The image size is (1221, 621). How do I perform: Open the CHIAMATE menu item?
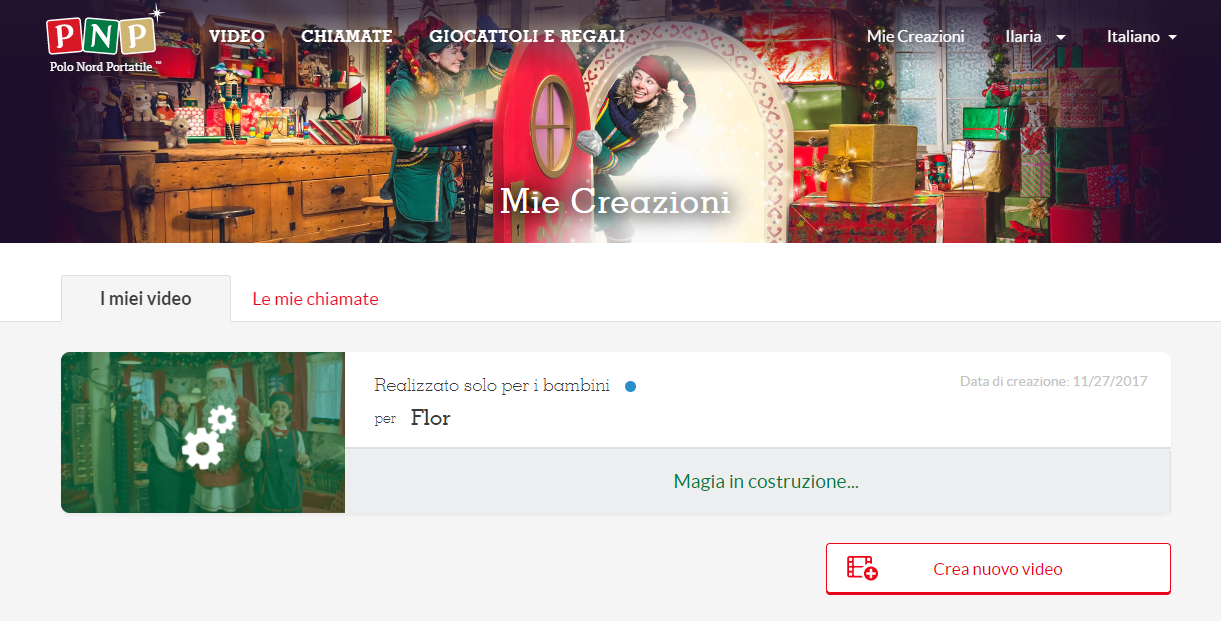click(347, 36)
